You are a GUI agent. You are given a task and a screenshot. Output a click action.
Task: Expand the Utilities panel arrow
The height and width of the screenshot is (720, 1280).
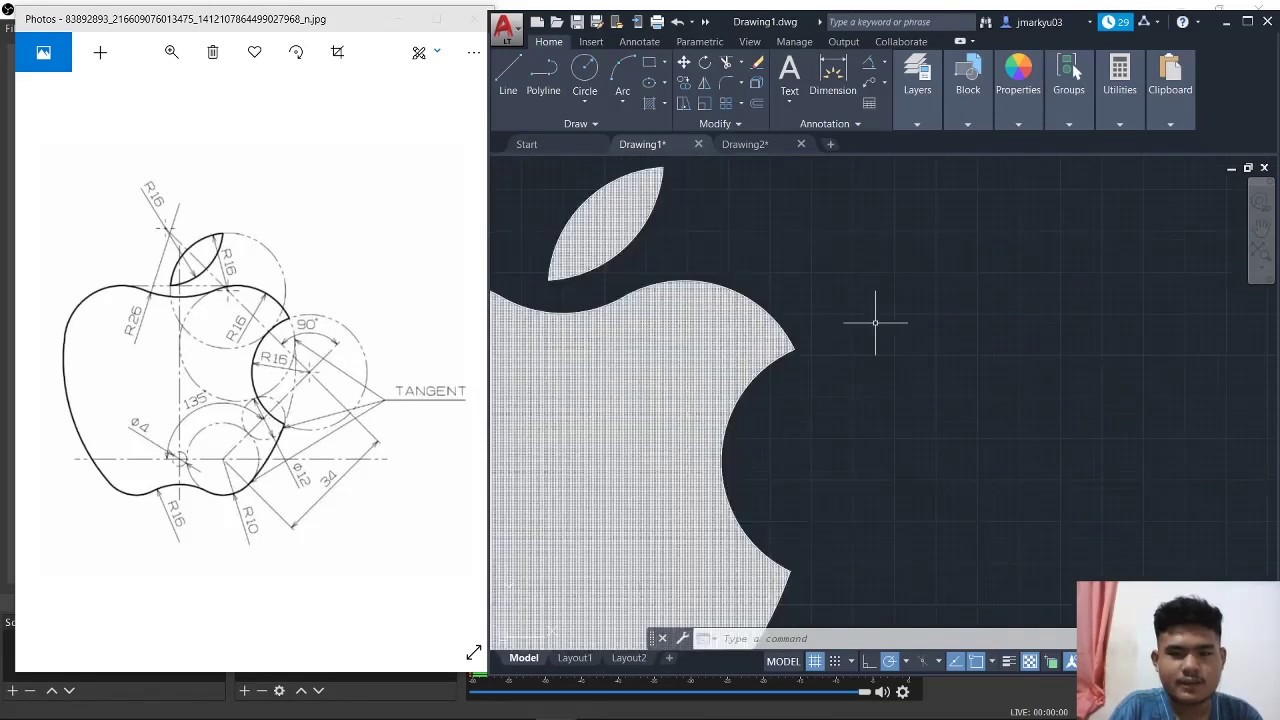click(x=1120, y=124)
